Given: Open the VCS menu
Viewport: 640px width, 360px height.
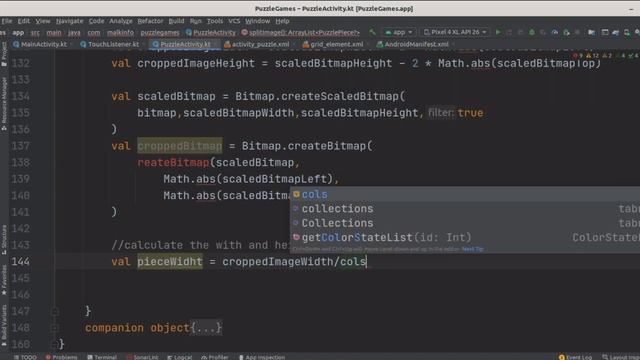Looking at the screenshot, I should (x=234, y=21).
